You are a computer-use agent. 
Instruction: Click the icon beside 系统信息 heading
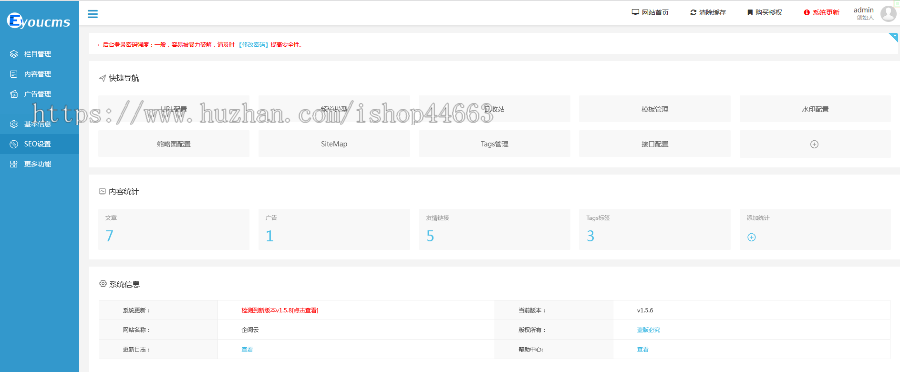click(x=102, y=284)
